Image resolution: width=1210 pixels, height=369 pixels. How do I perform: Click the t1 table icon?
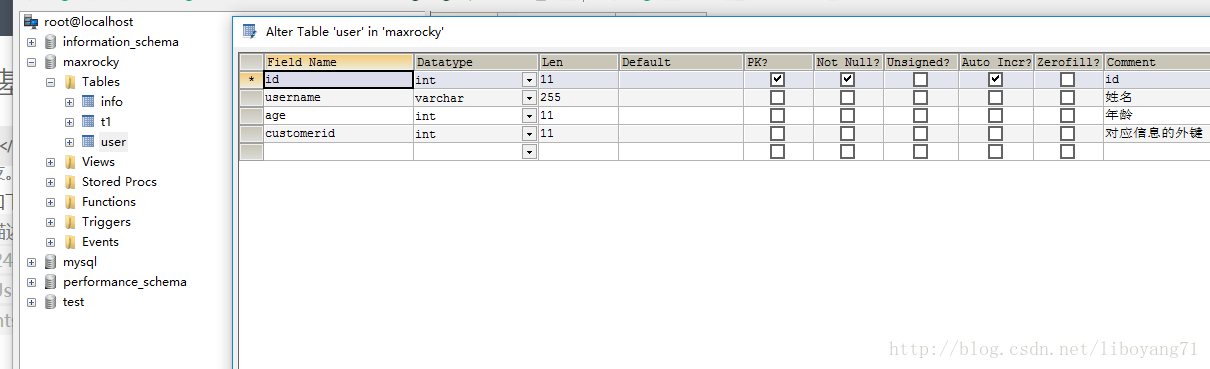coord(88,121)
